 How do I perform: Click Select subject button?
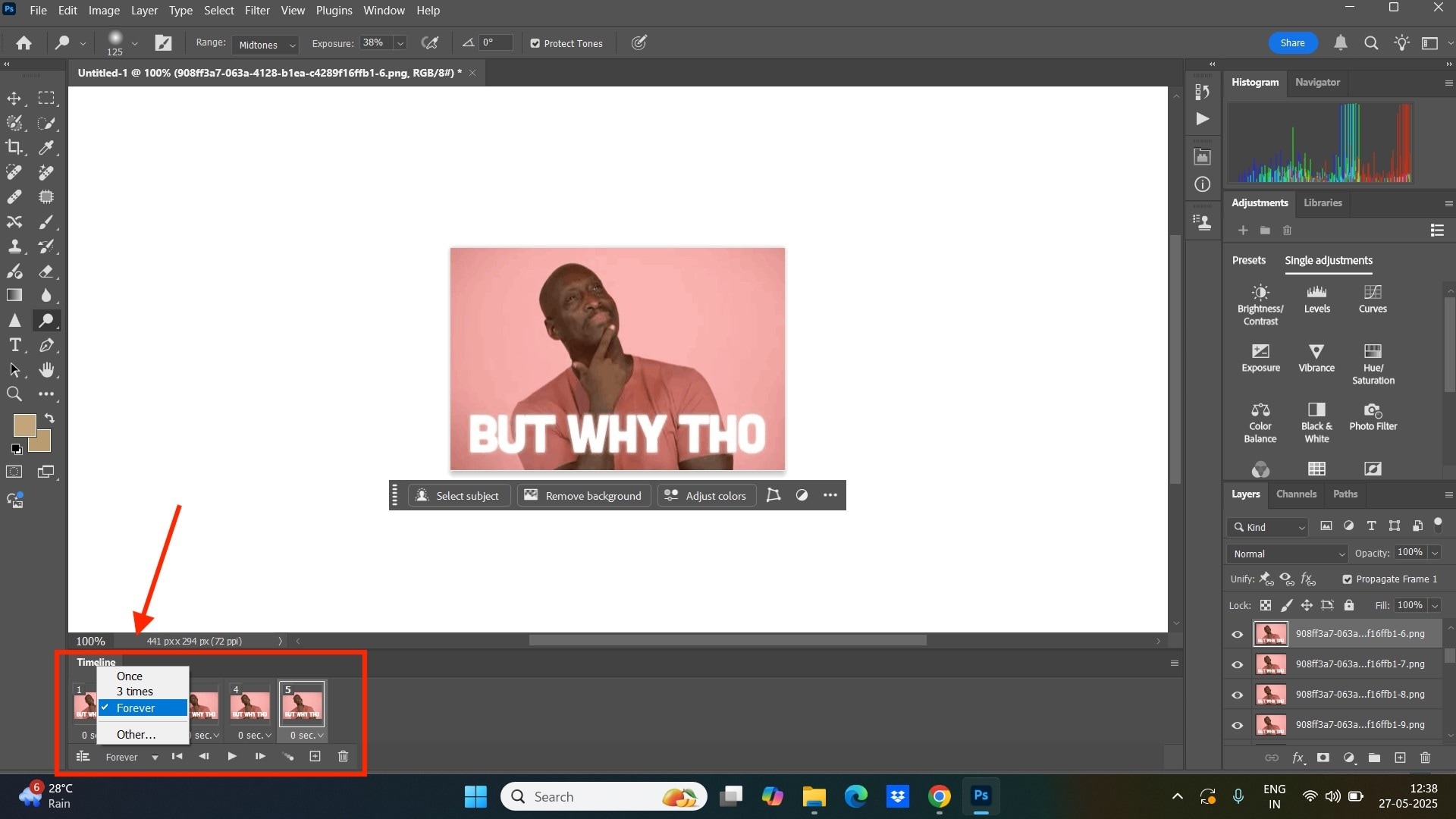pos(459,495)
